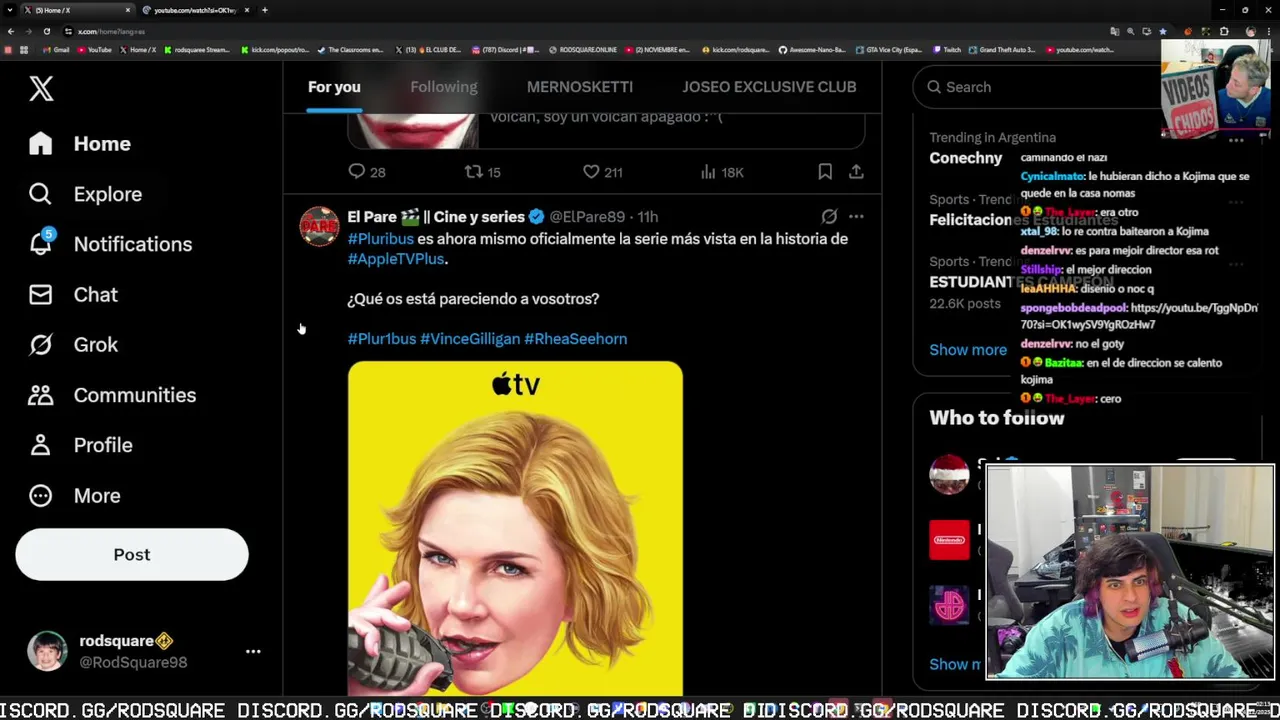Open the three-dot menu on El Pare post

click(x=856, y=216)
